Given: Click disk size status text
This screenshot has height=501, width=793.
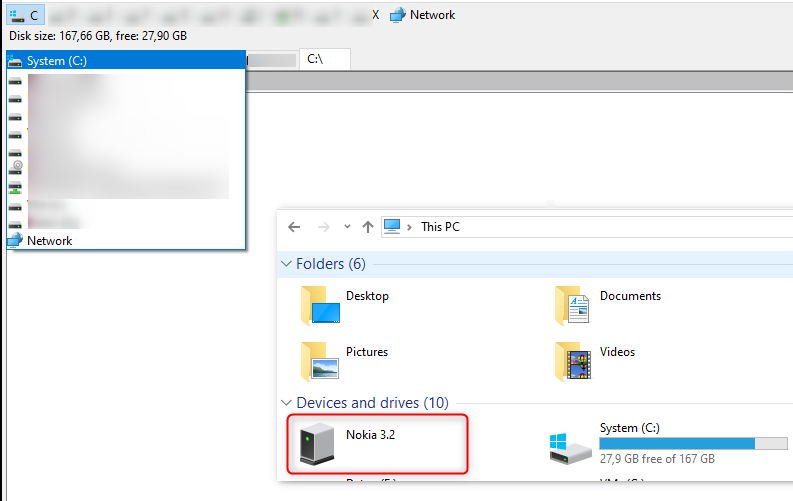Looking at the screenshot, I should click(x=98, y=36).
